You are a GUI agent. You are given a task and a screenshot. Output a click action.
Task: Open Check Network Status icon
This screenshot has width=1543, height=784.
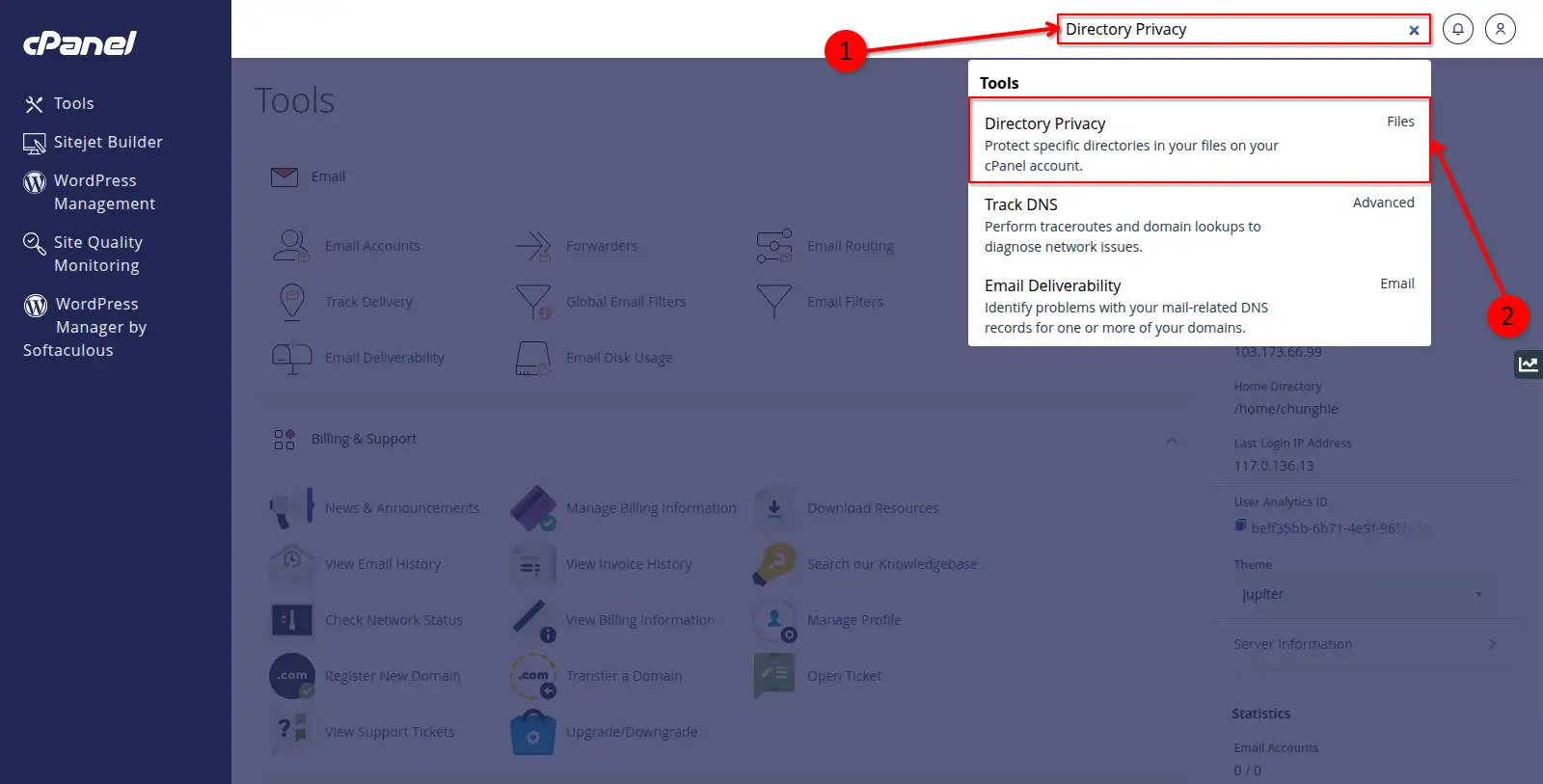coord(291,620)
